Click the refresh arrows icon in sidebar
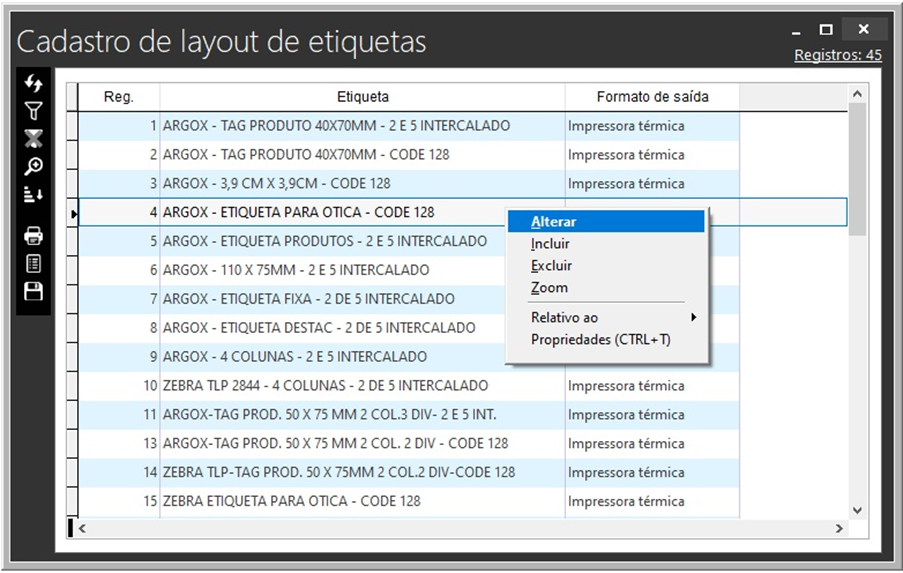Screen dimensions: 903x573 tap(33, 84)
